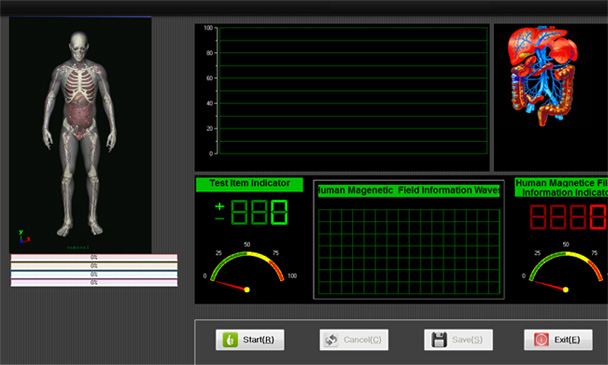The width and height of the screenshot is (608, 365).
Task: Click the pink progress bar under body viewer
Action: (x=94, y=258)
